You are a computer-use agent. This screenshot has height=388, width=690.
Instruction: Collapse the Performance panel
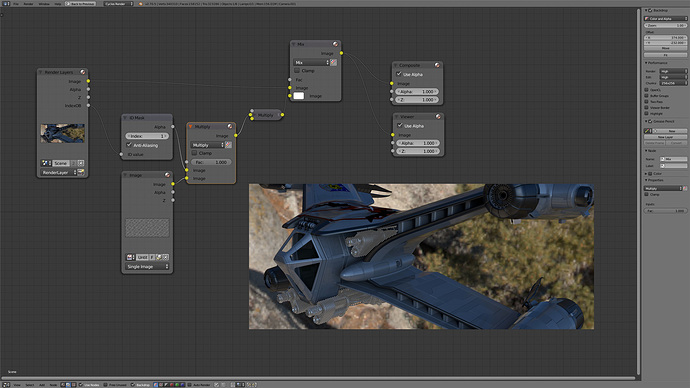tap(646, 63)
